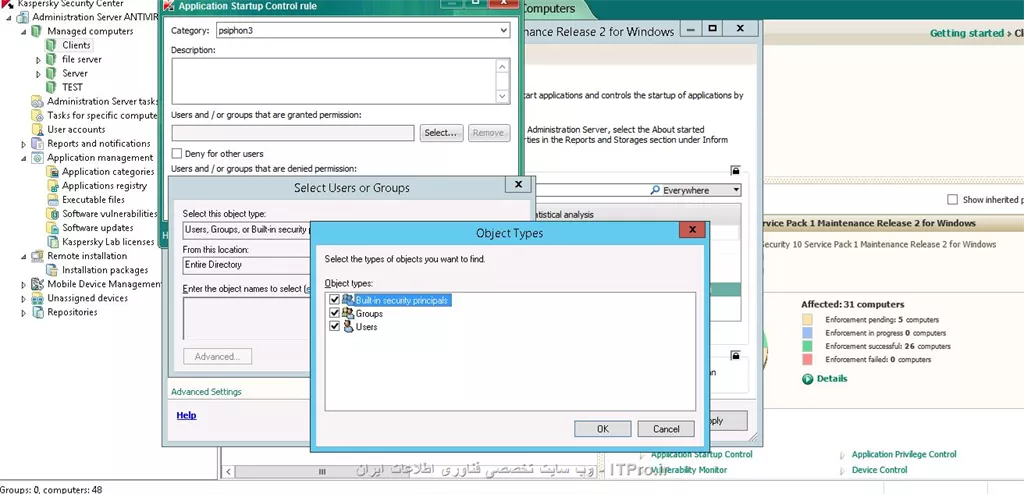
Task: Click the Groups object type icon
Action: pos(348,313)
